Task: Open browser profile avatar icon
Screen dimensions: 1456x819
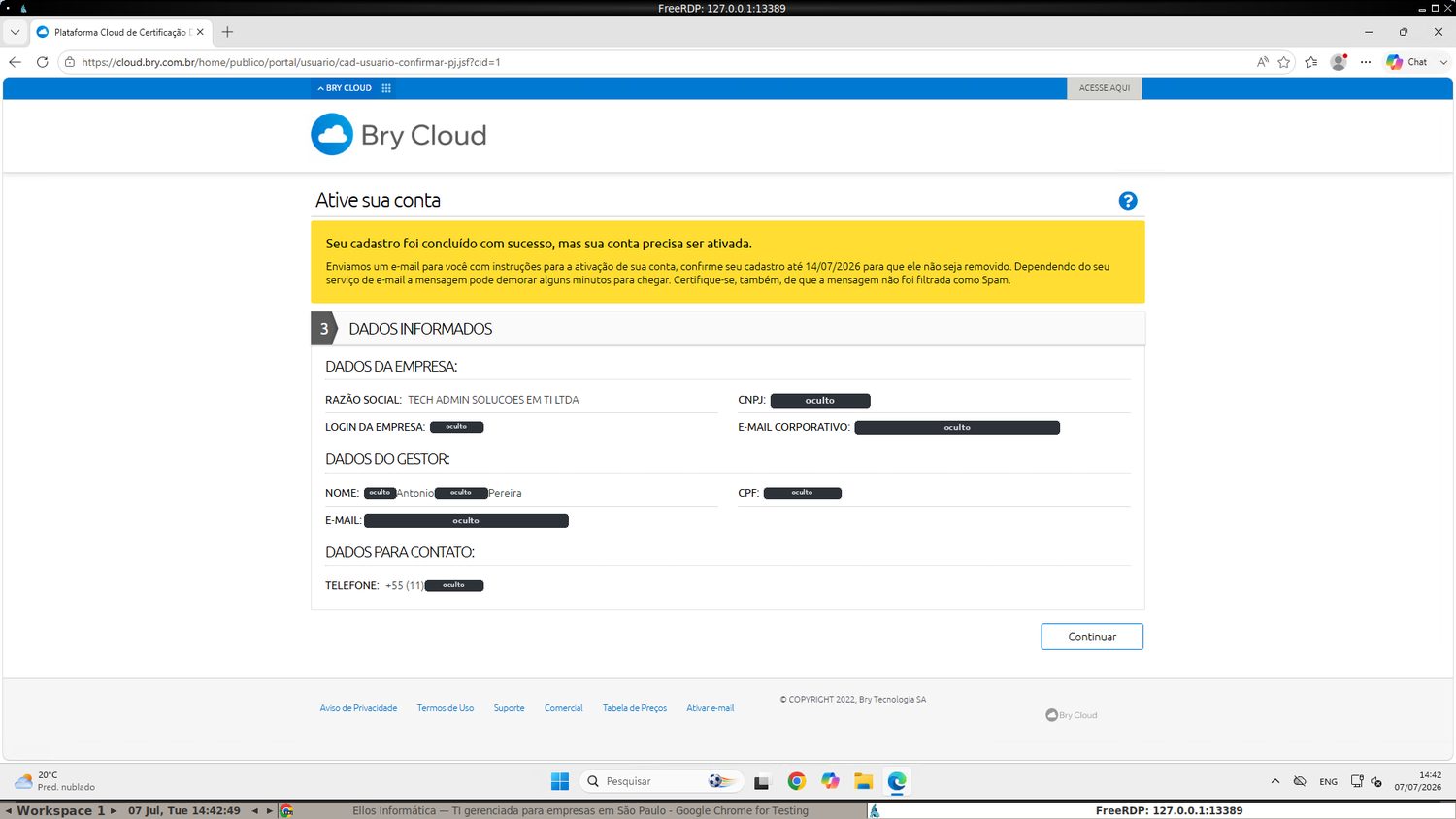Action: 1339,62
